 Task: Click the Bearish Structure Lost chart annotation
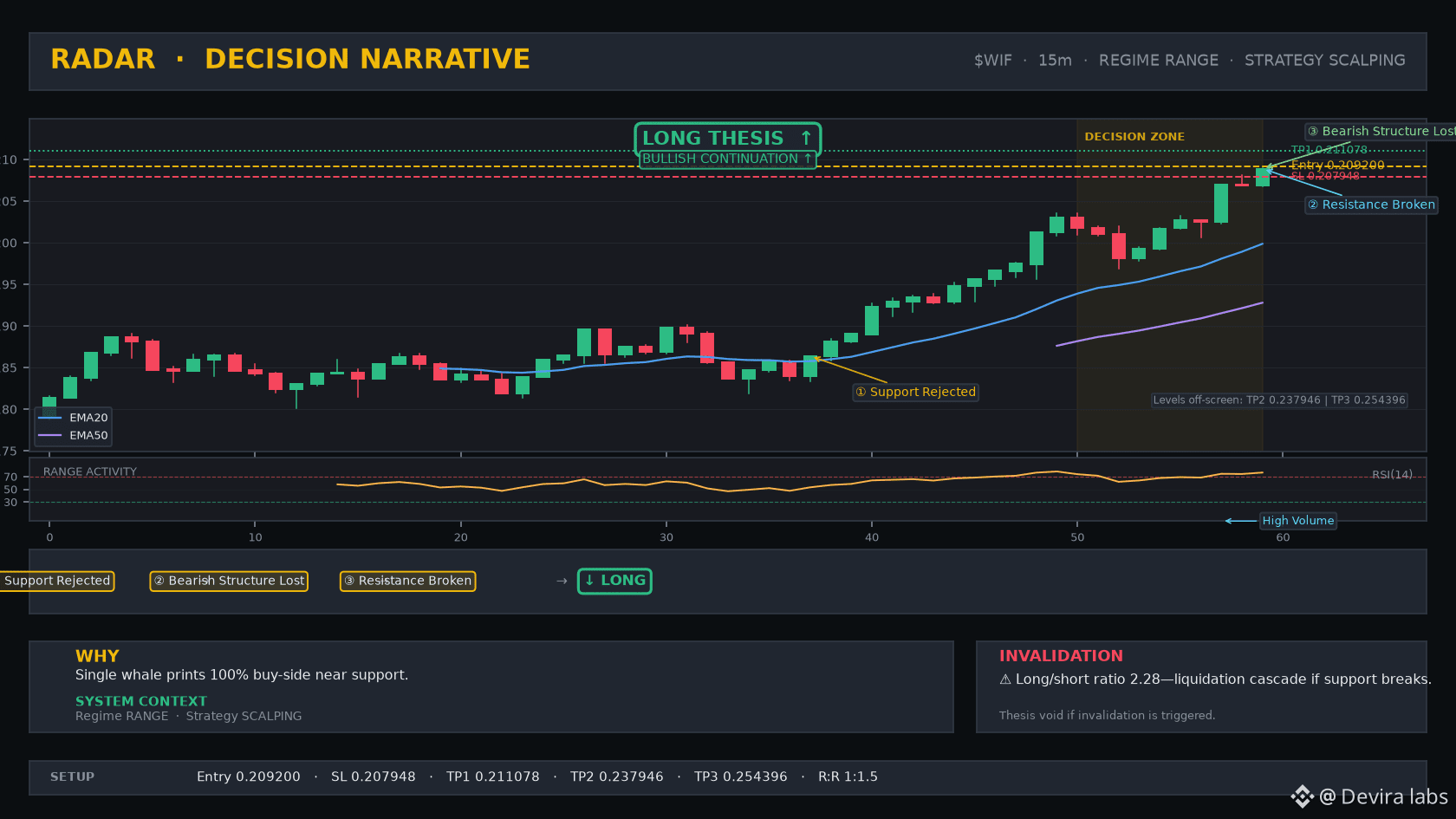point(1381,131)
